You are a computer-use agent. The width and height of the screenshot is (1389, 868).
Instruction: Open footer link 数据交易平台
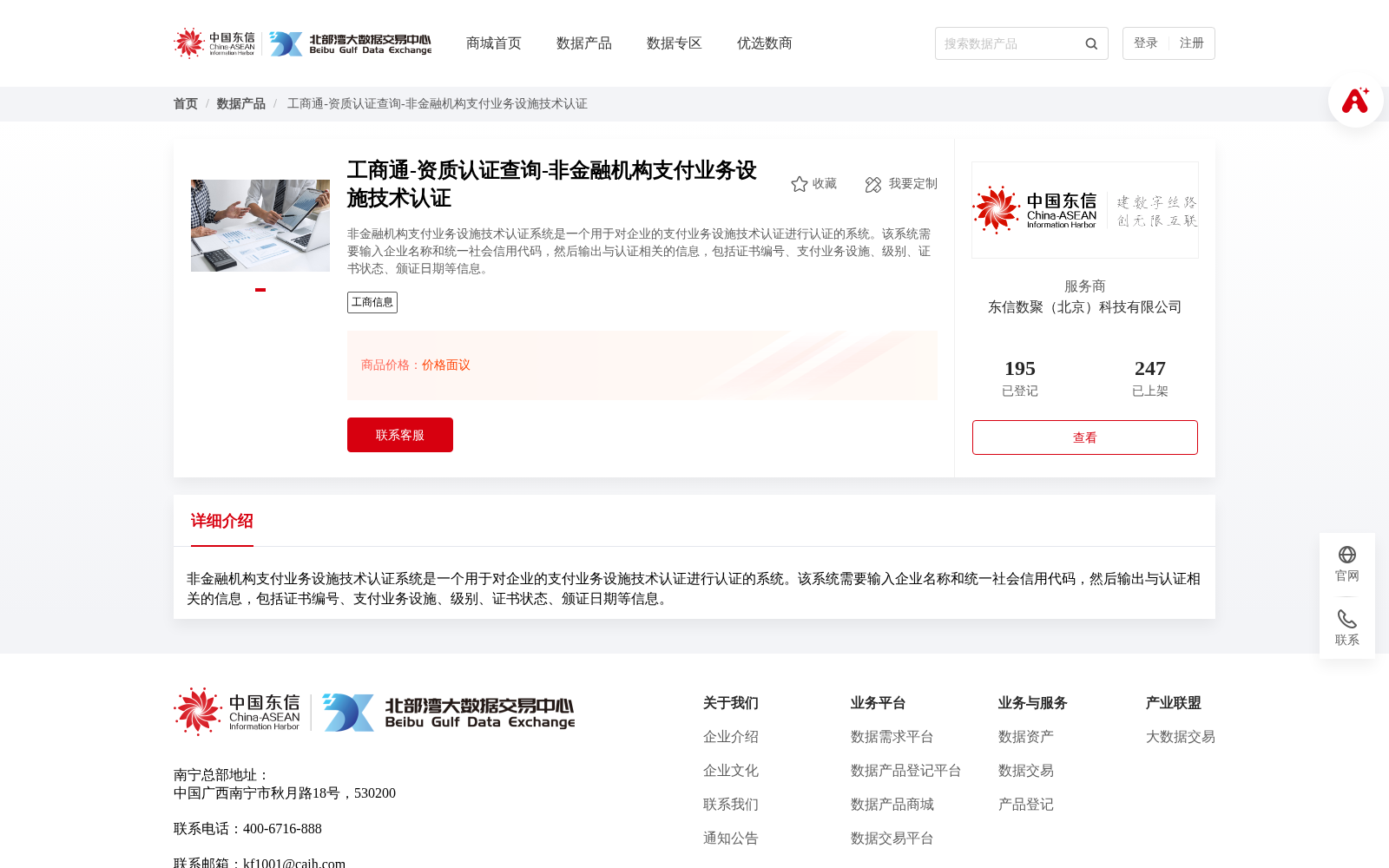coord(892,838)
